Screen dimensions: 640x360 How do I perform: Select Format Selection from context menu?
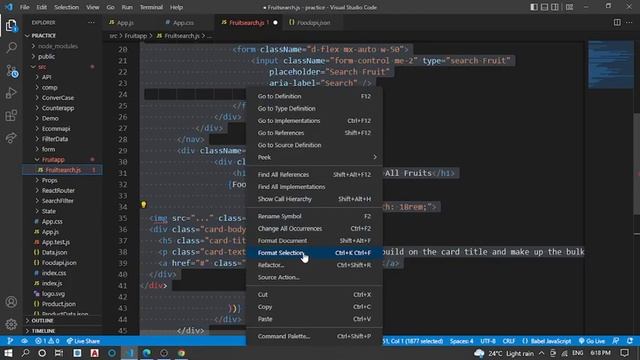coord(314,253)
